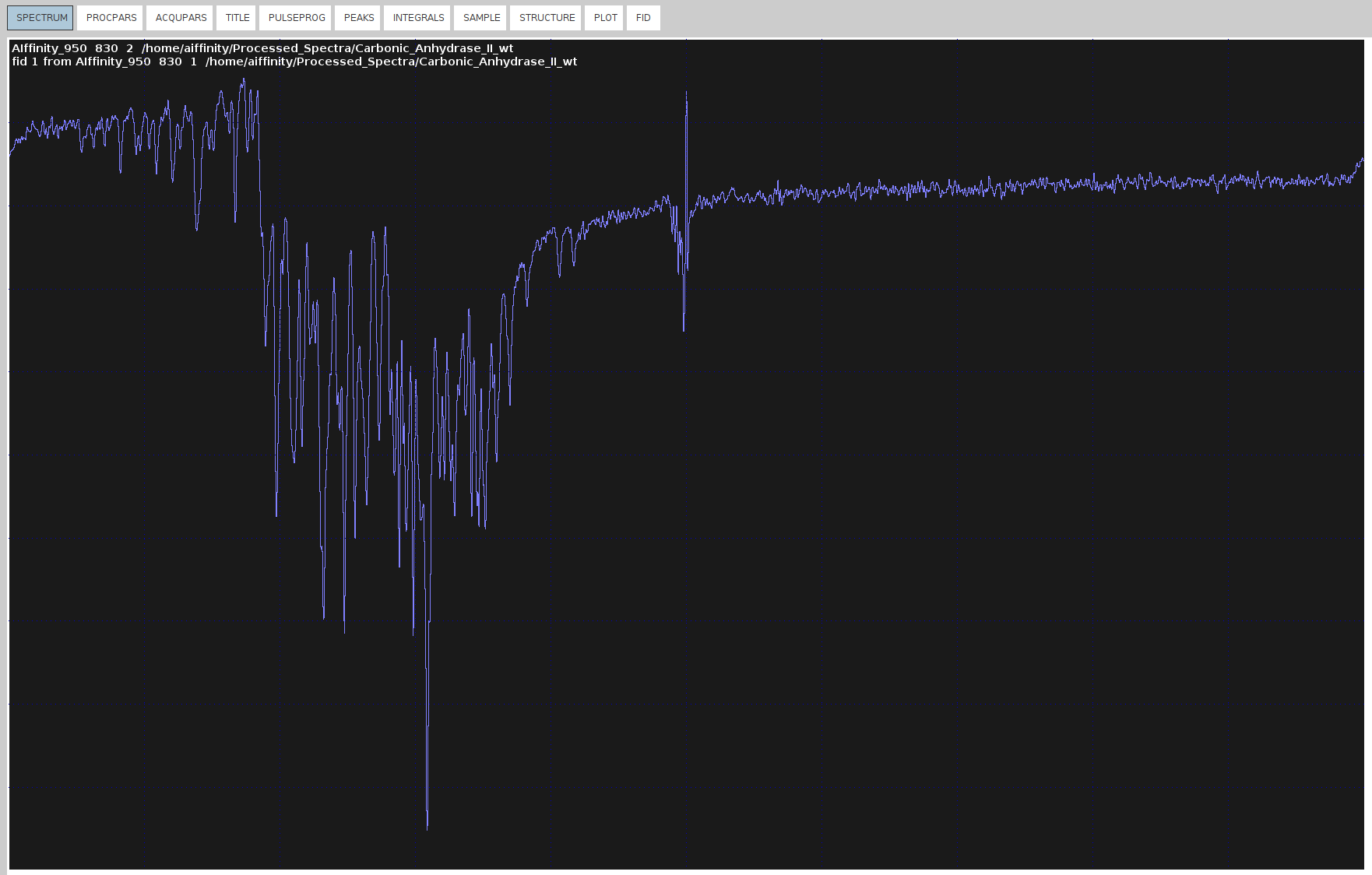The height and width of the screenshot is (875, 1372).
Task: Switch to the SPECTRUM tab
Action: coord(41,18)
